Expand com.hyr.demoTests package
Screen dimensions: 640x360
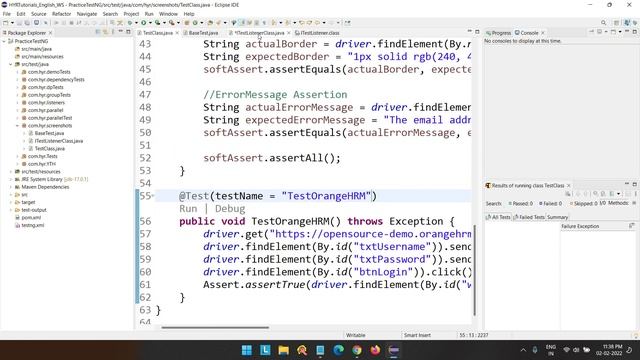pos(18,72)
